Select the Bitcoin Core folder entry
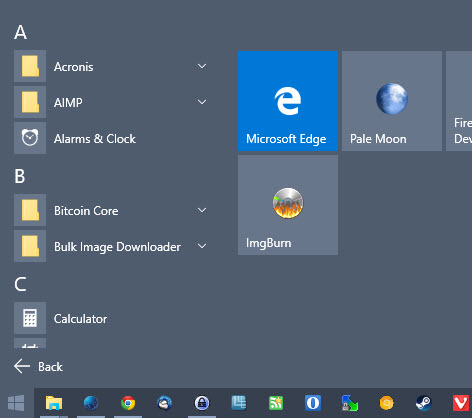 point(112,210)
